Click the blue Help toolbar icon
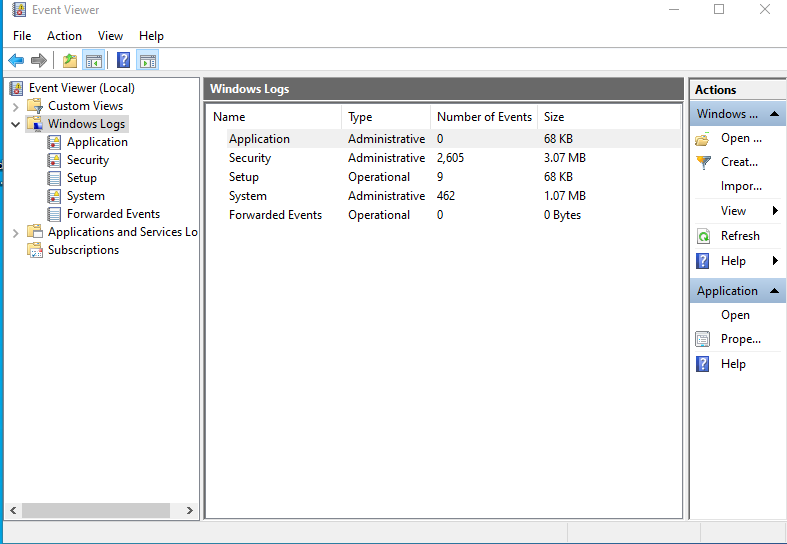The height and width of the screenshot is (544, 787). coord(123,60)
